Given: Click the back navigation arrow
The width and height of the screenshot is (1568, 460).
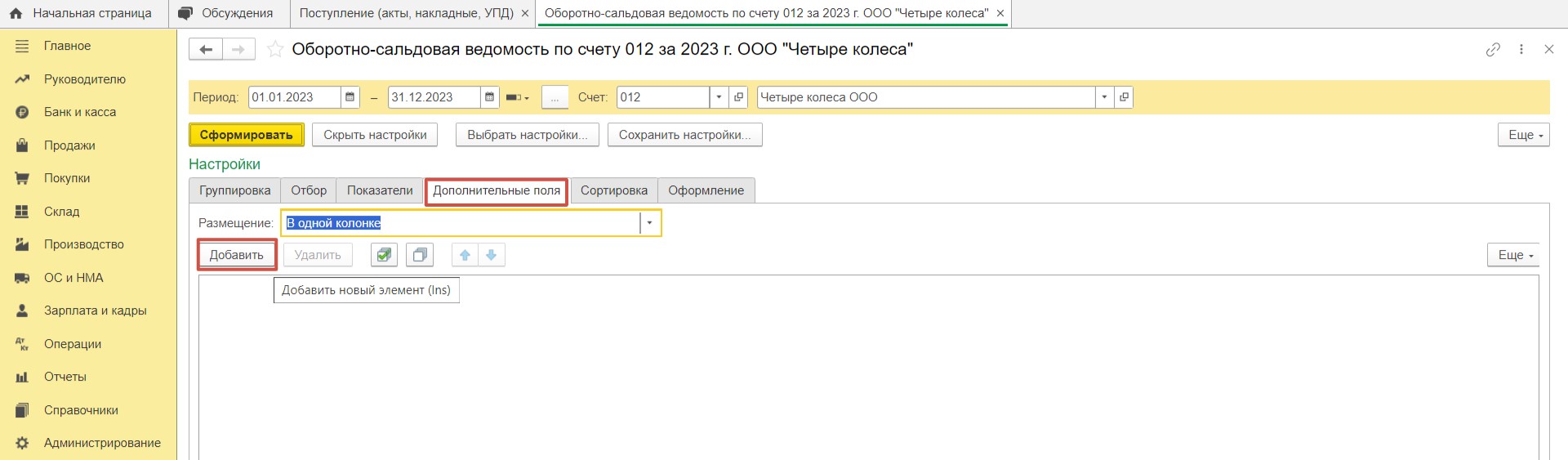Looking at the screenshot, I should click(x=206, y=50).
